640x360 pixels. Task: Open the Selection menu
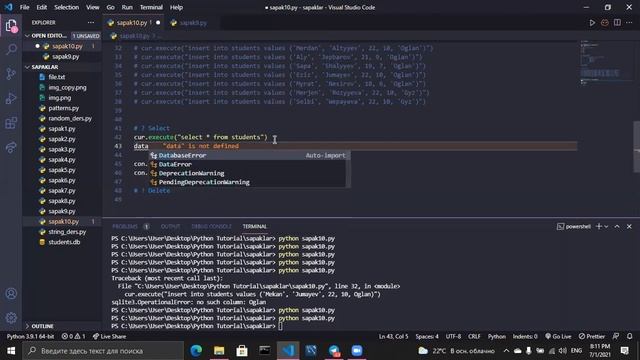point(67,7)
